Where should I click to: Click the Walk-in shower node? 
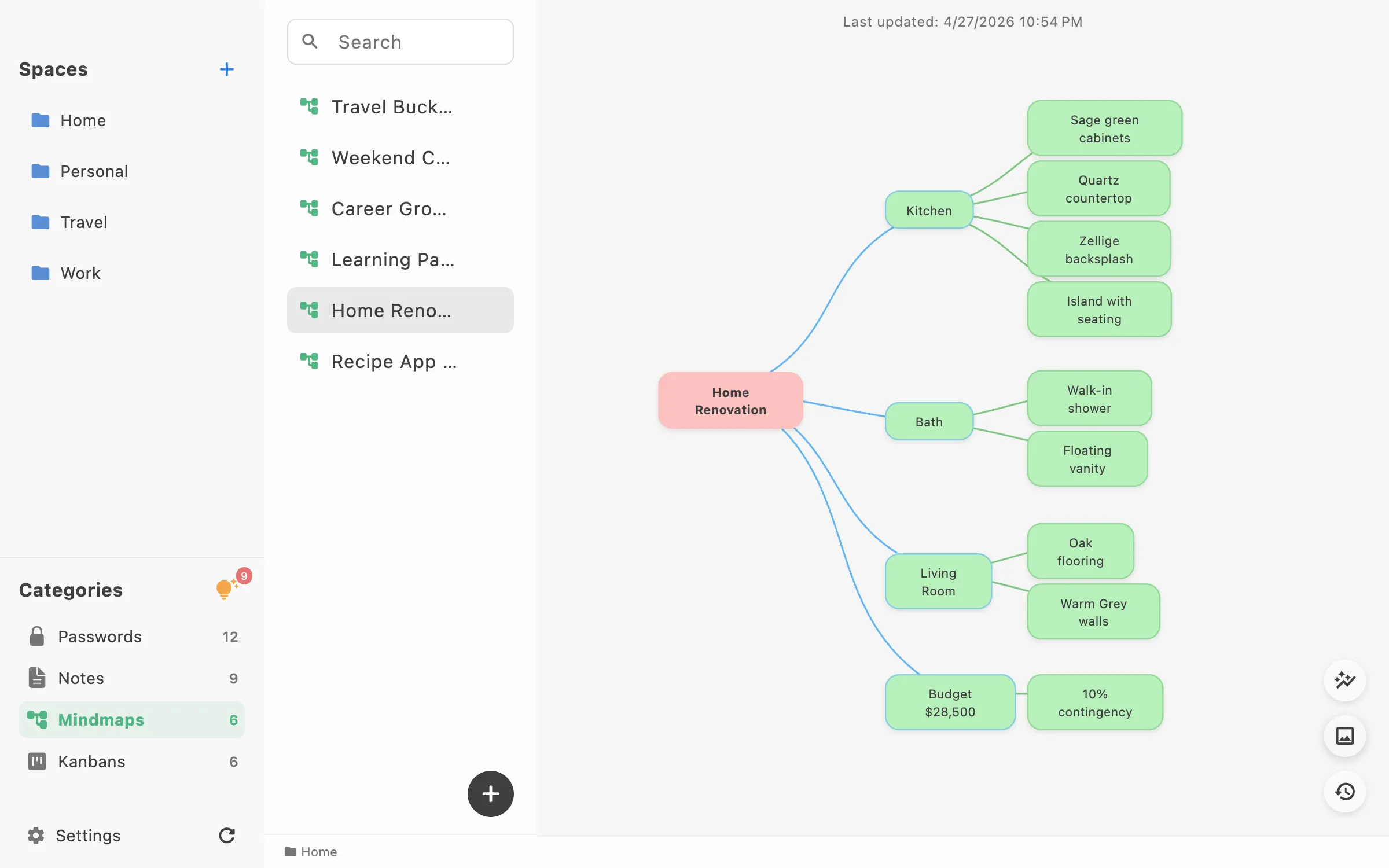click(1089, 399)
